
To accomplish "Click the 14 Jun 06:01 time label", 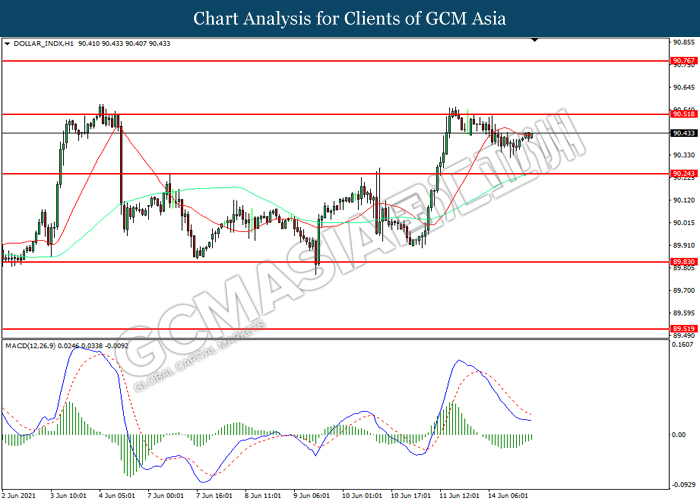I will click(508, 496).
